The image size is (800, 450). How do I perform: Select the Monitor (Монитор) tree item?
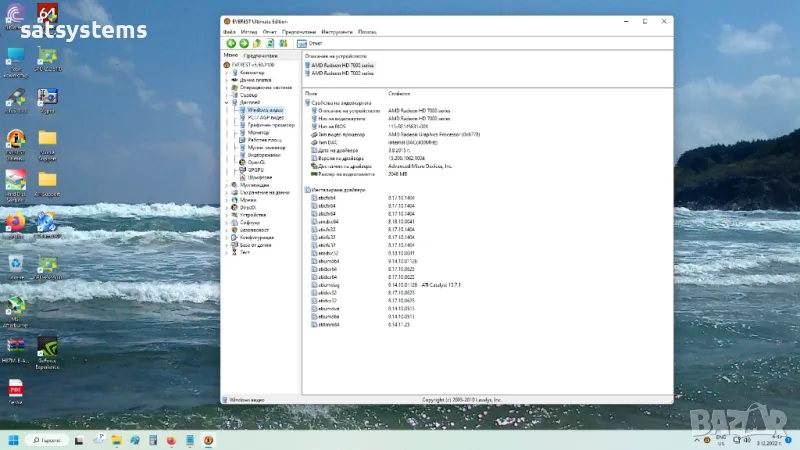point(258,132)
